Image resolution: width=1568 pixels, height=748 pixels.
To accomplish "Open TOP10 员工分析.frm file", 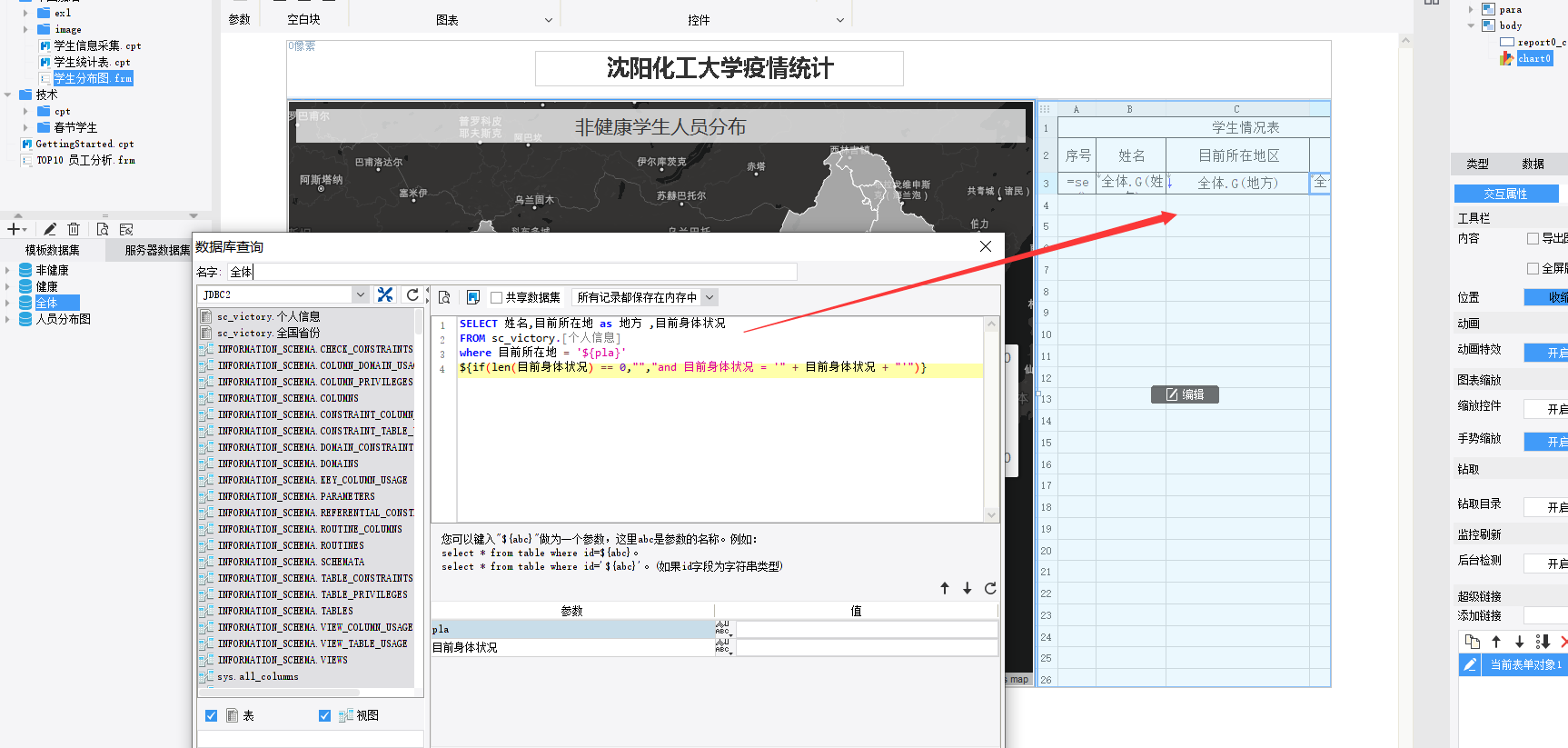I will point(85,160).
